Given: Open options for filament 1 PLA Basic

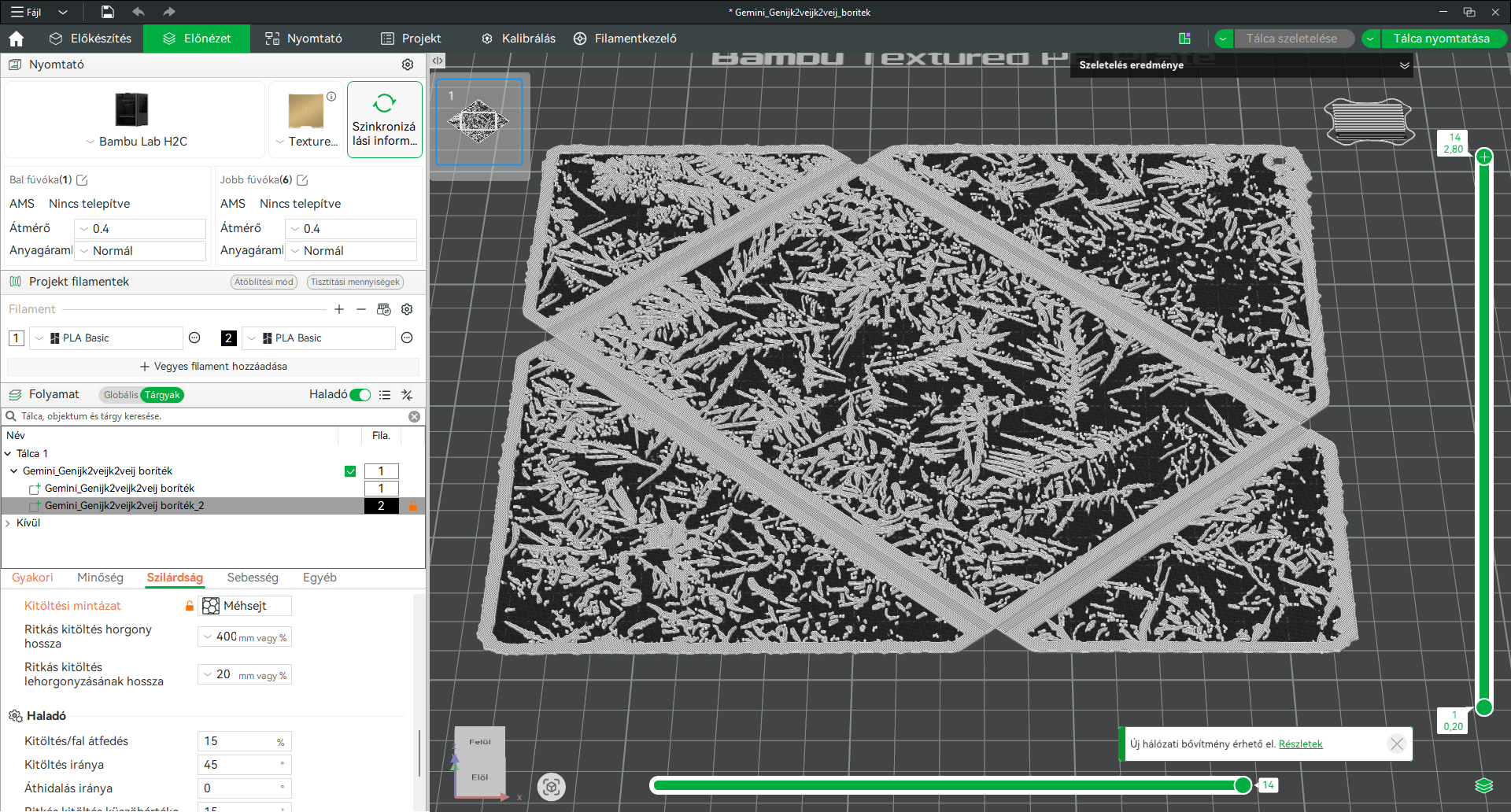Looking at the screenshot, I should point(194,338).
